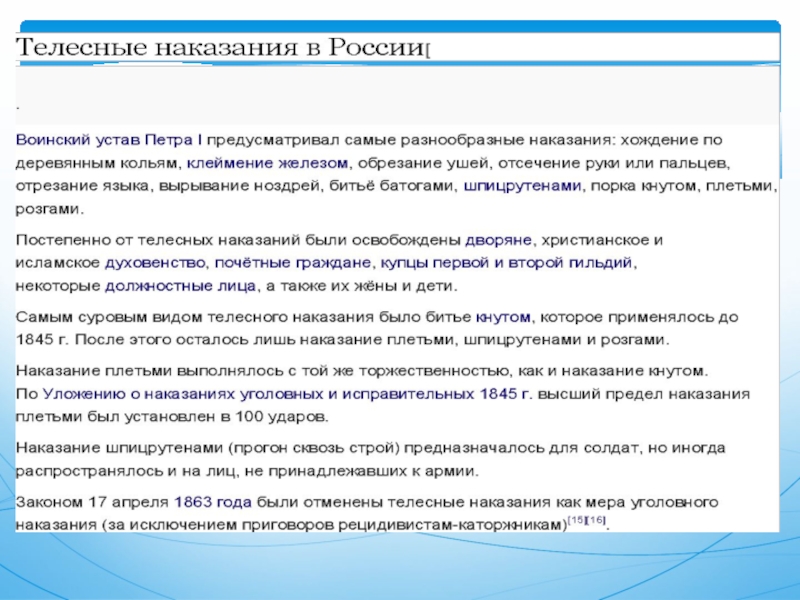This screenshot has height=600, width=800.
Task: Click the word 'розгами.' ending first paragraph
Action: click(x=49, y=210)
